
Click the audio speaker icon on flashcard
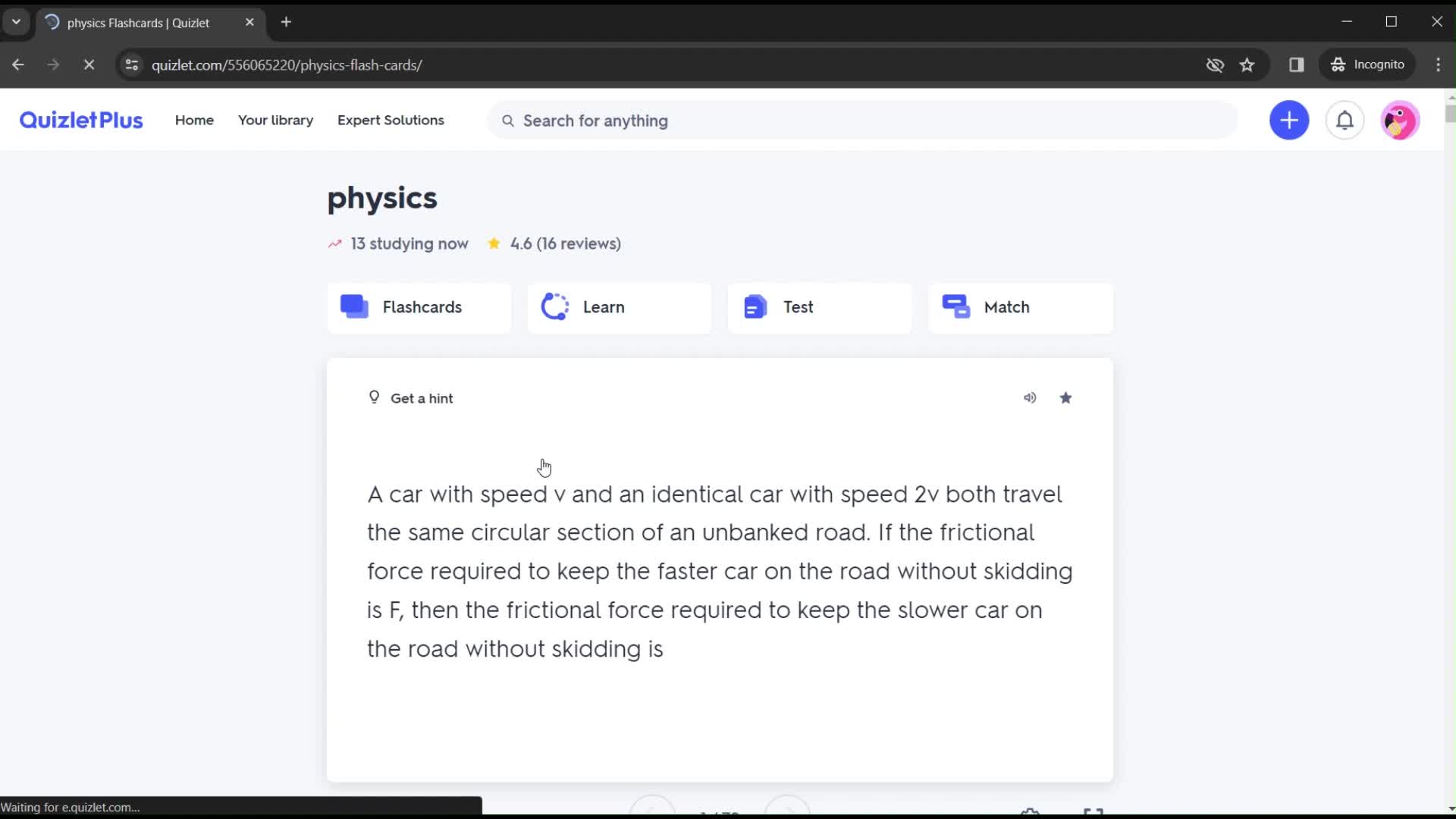click(x=1030, y=397)
